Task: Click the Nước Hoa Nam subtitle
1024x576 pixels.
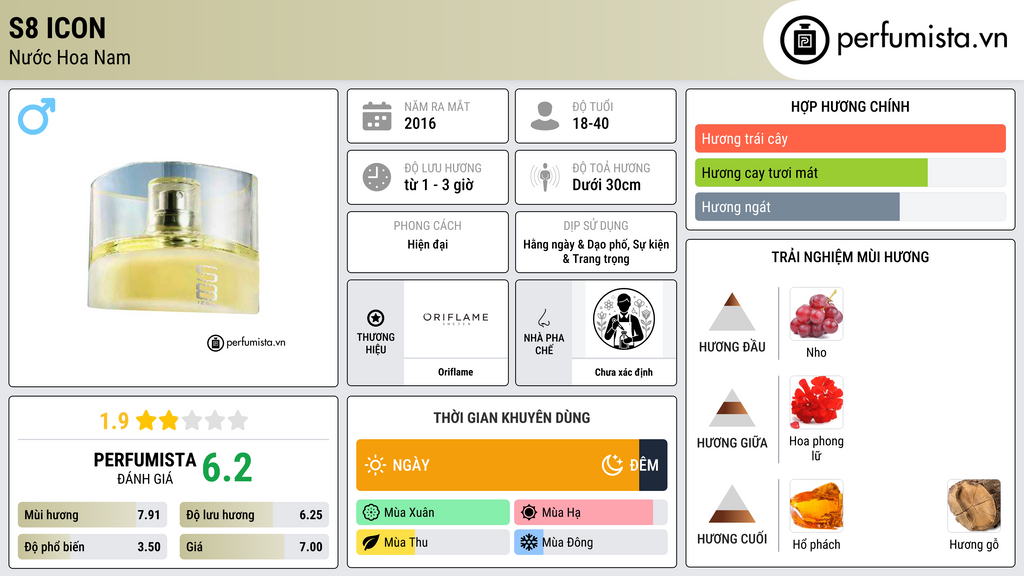Action: click(69, 57)
